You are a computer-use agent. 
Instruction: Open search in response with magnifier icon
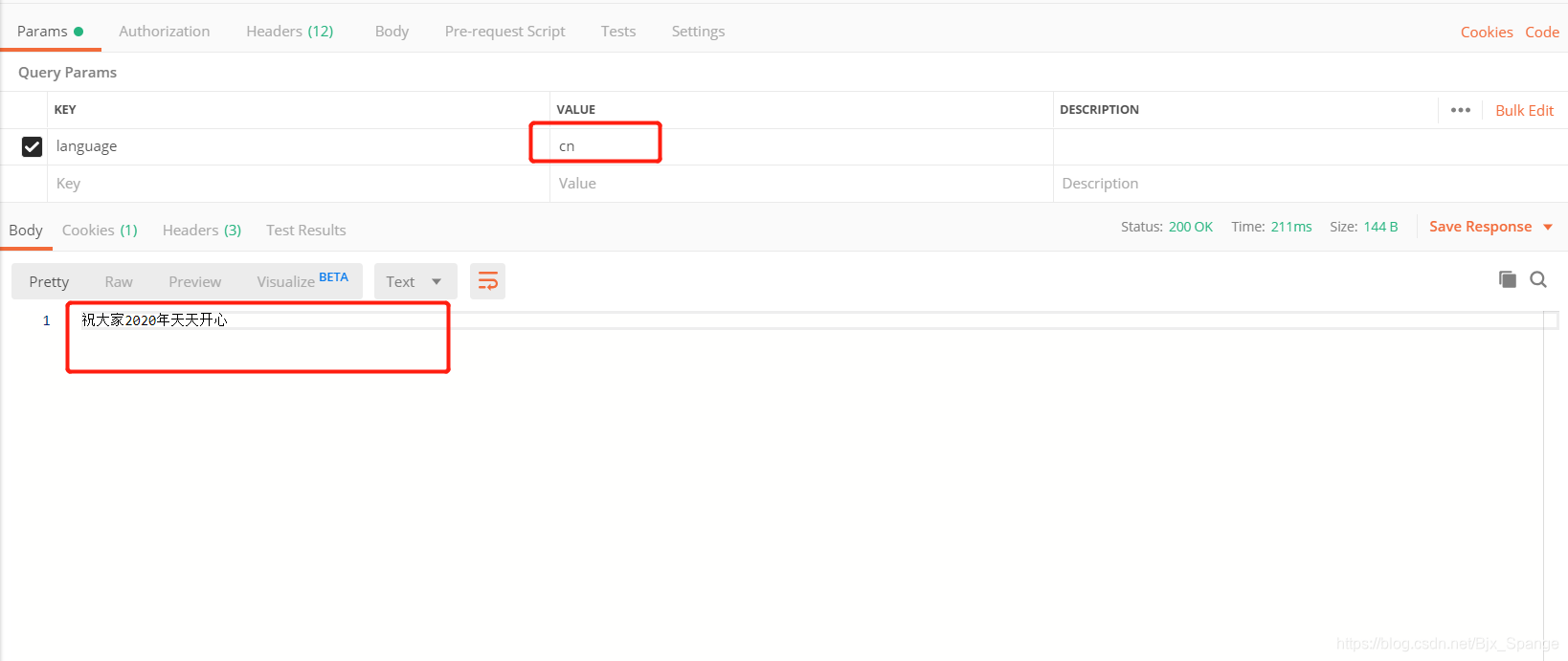(x=1538, y=279)
